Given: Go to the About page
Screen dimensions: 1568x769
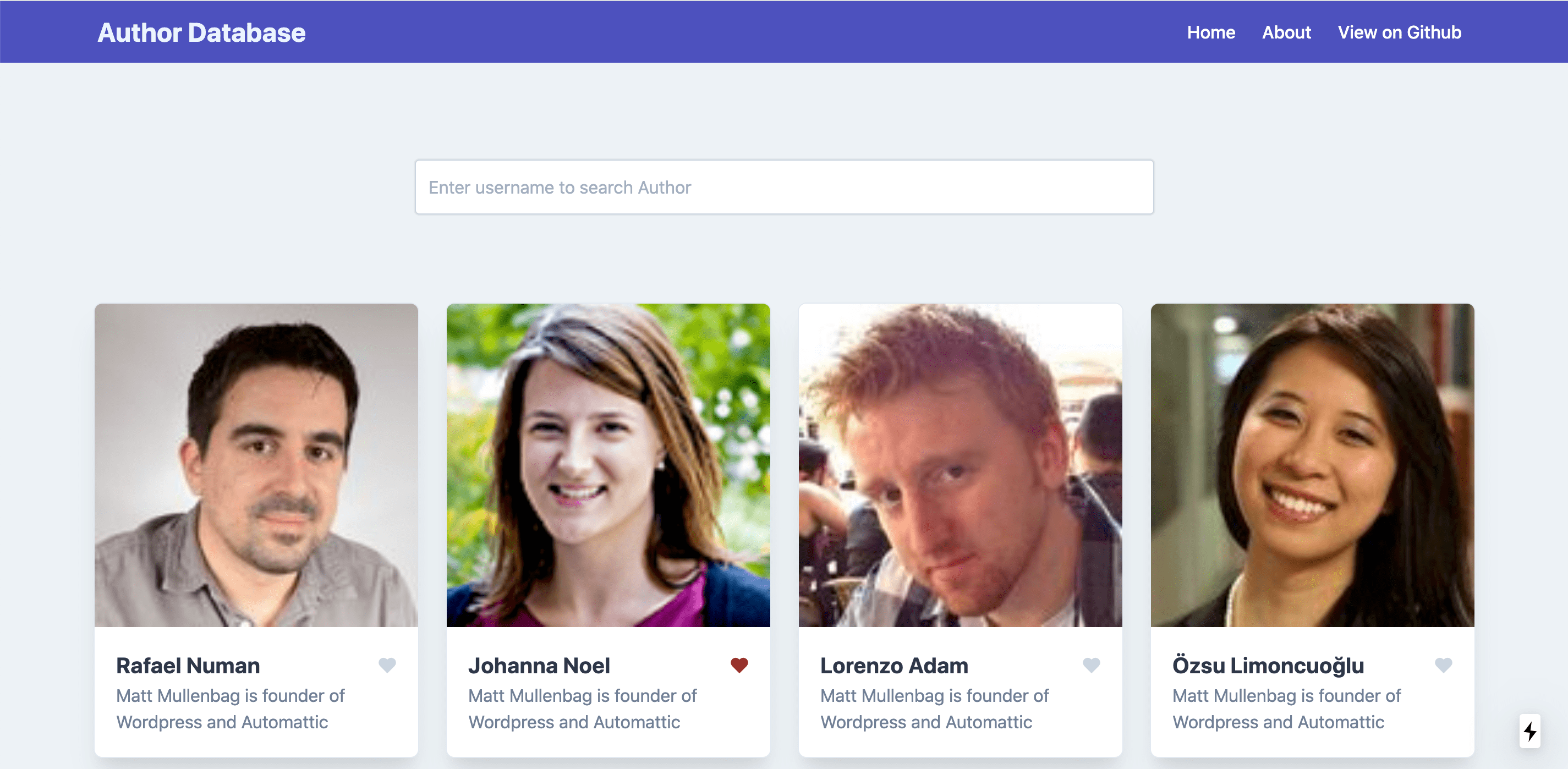Looking at the screenshot, I should pos(1286,32).
